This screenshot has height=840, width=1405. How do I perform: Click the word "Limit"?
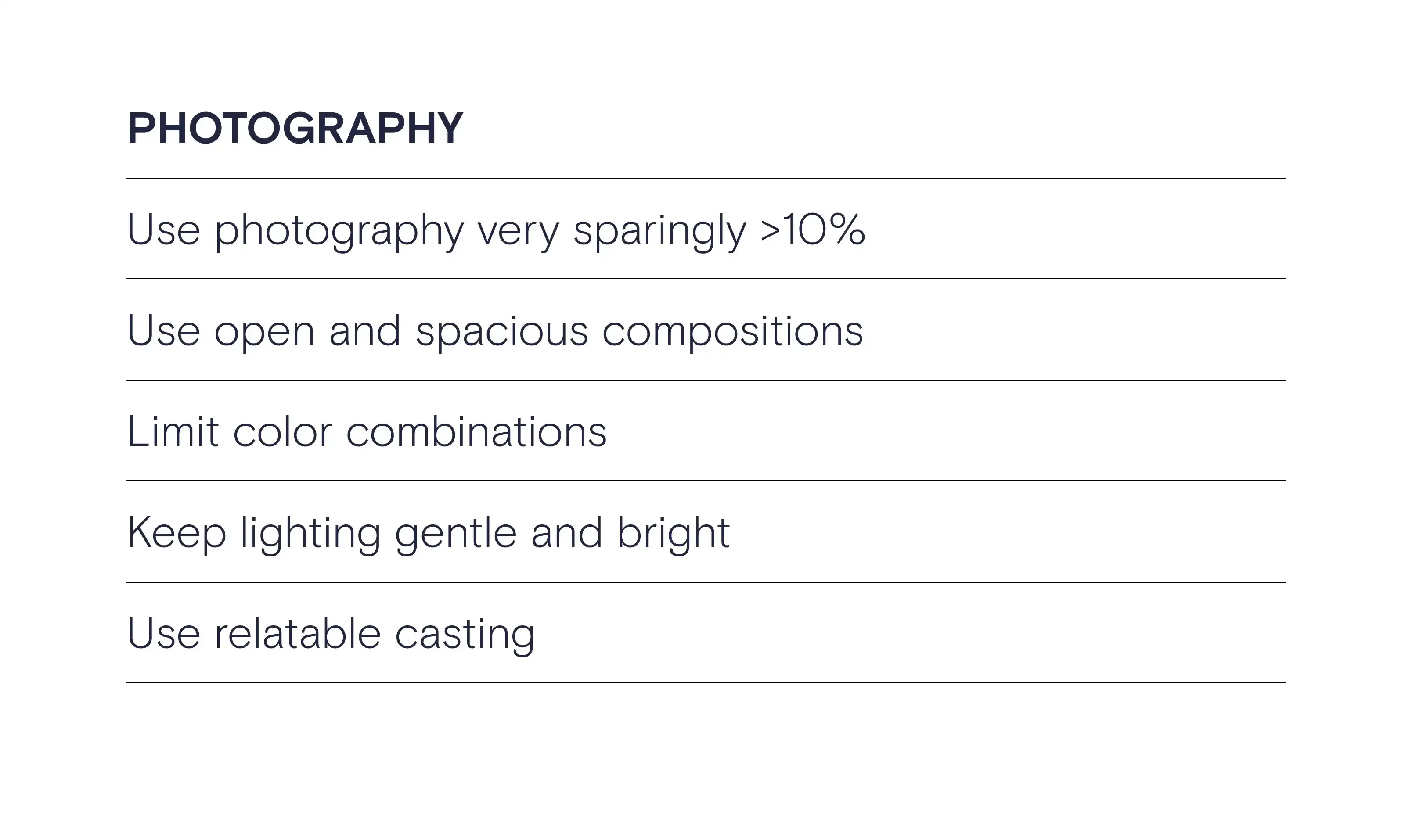[173, 432]
